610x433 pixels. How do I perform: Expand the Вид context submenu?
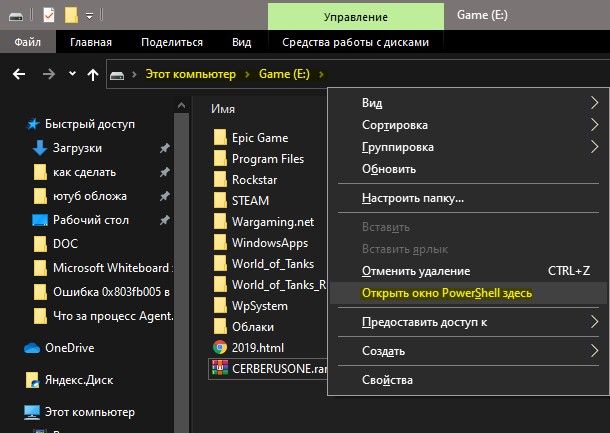coord(468,103)
